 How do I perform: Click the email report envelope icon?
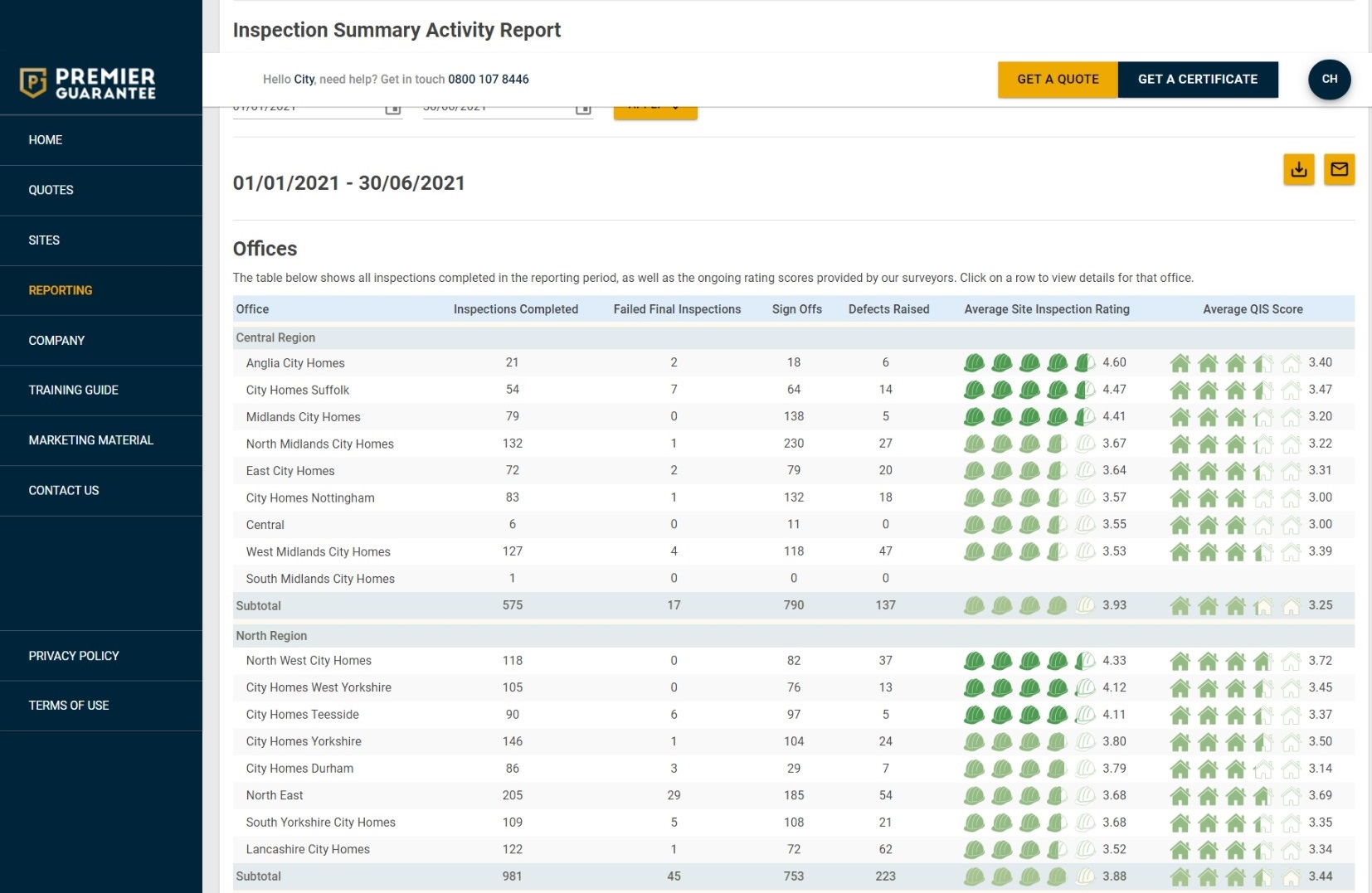1339,169
